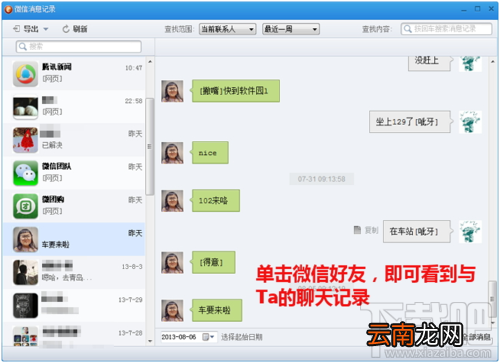Click the message search content field

[x=446, y=29]
